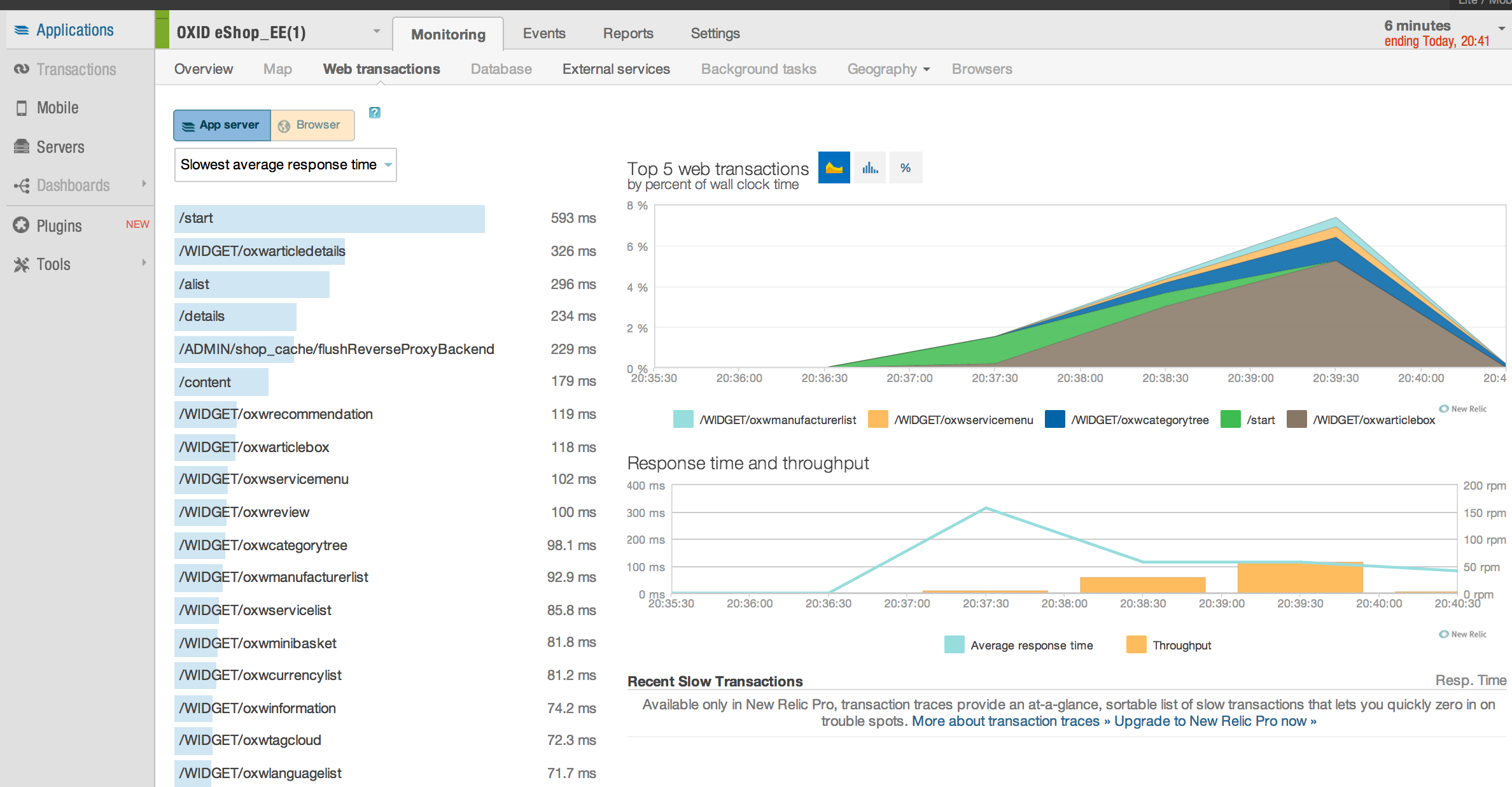Image resolution: width=1512 pixels, height=787 pixels.
Task: Open the Events tab
Action: point(544,33)
